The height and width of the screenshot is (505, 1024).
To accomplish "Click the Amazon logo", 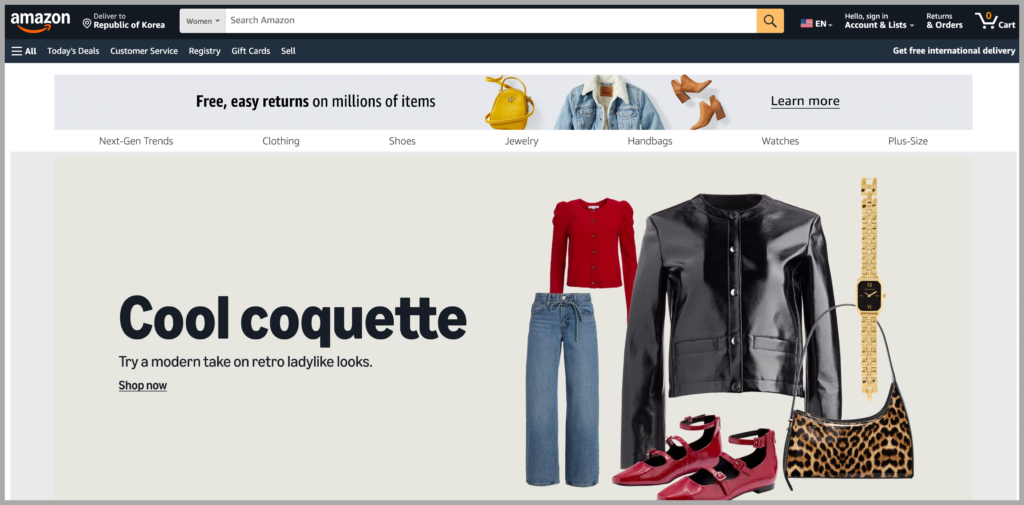I will tap(40, 22).
